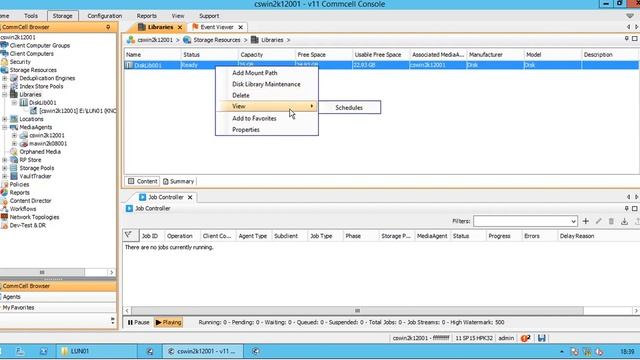Expand the Index Store Pools node

(x=4, y=86)
